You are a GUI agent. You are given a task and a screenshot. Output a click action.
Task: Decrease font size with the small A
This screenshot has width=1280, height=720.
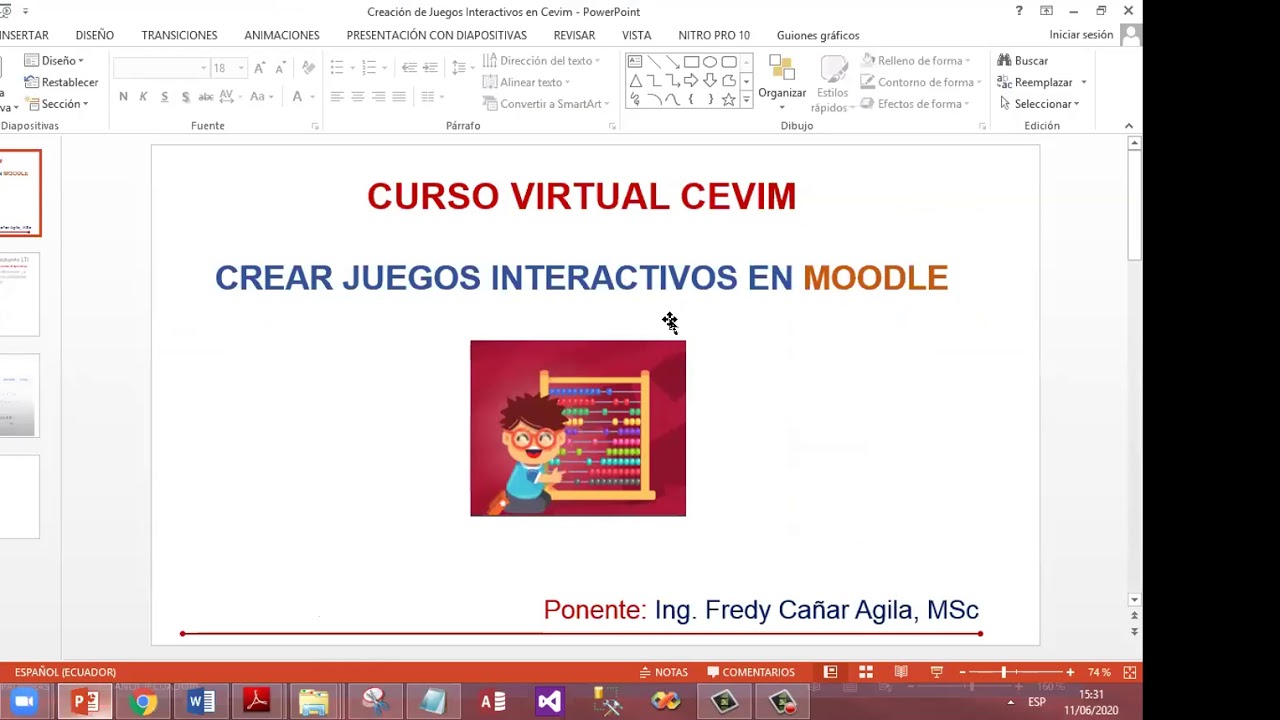coord(280,68)
